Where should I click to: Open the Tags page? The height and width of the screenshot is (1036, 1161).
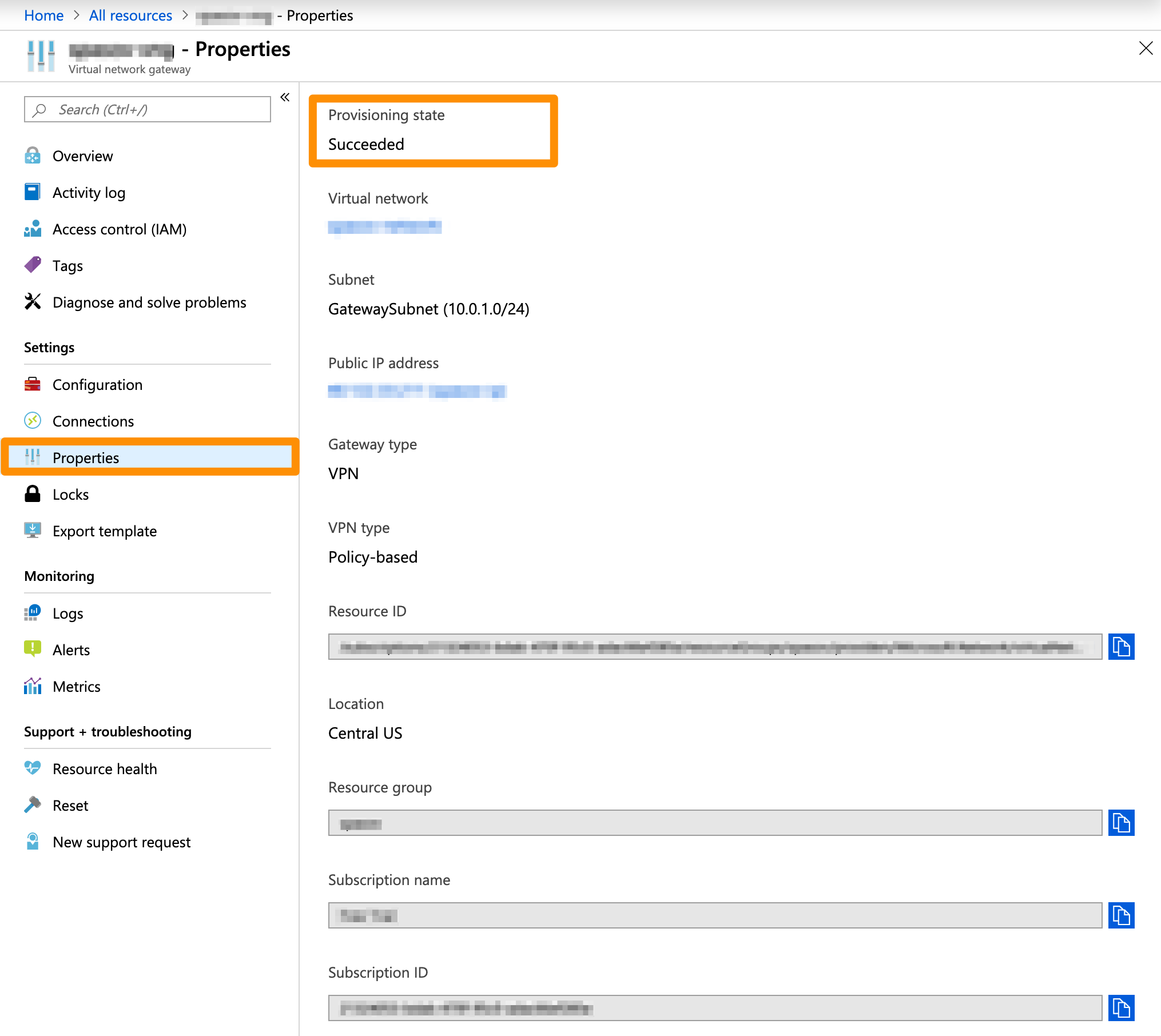67,265
